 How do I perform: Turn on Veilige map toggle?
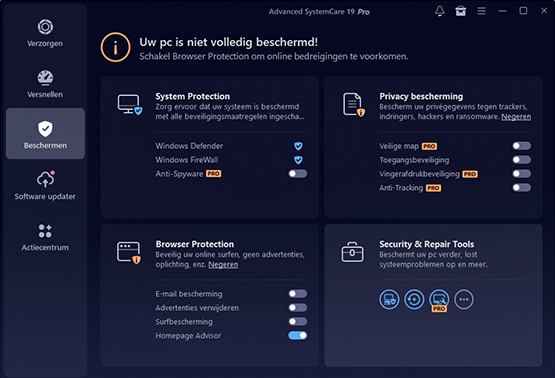521,146
